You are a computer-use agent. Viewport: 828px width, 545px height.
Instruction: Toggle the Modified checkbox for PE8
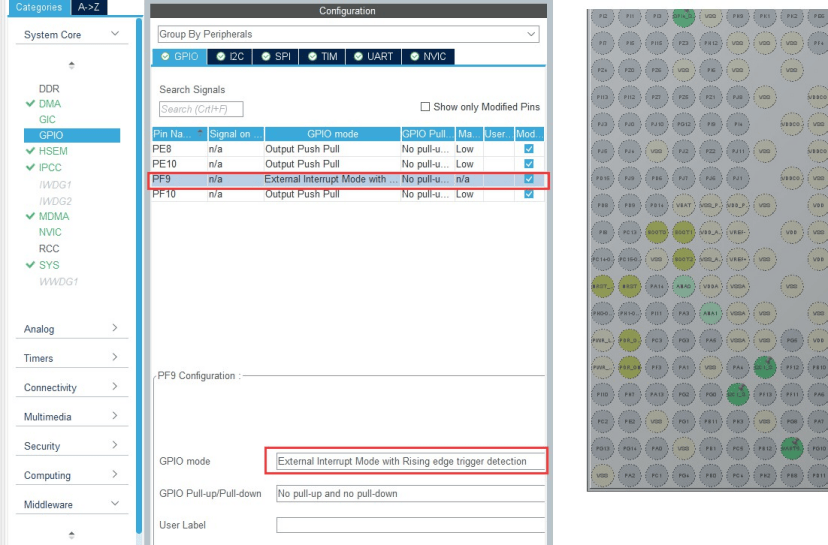pyautogui.click(x=529, y=149)
